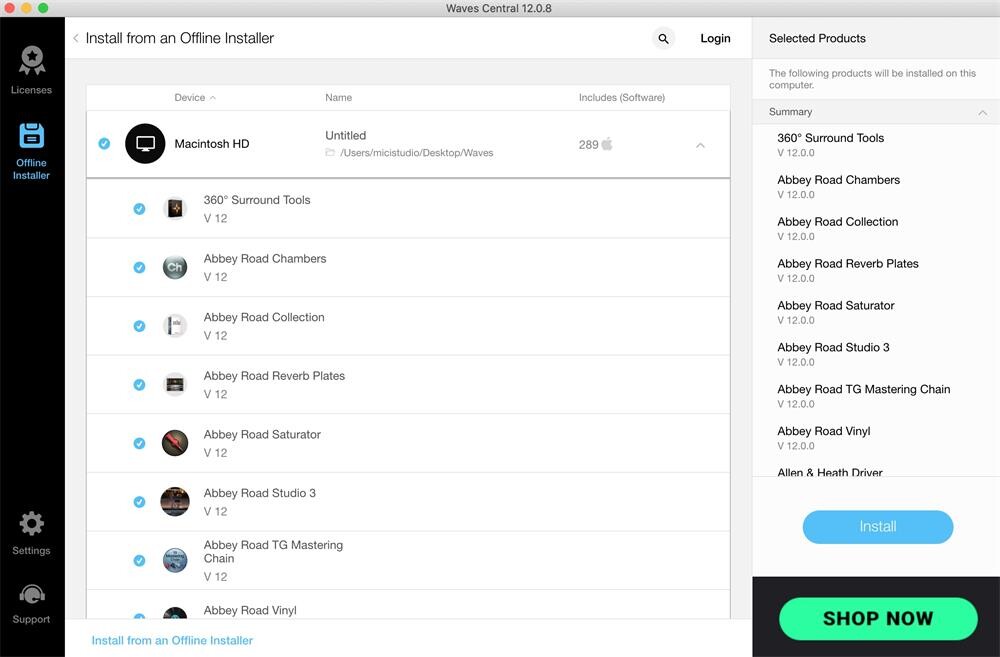Open Settings from the sidebar
1000x657 pixels.
click(x=31, y=533)
